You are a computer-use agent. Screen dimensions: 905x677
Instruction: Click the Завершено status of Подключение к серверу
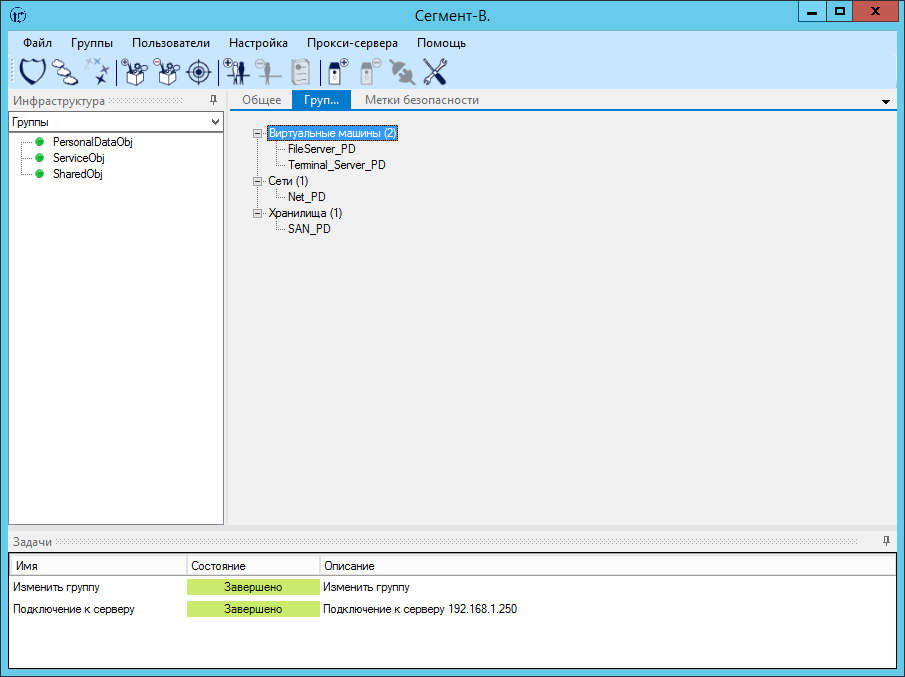[x=253, y=609]
